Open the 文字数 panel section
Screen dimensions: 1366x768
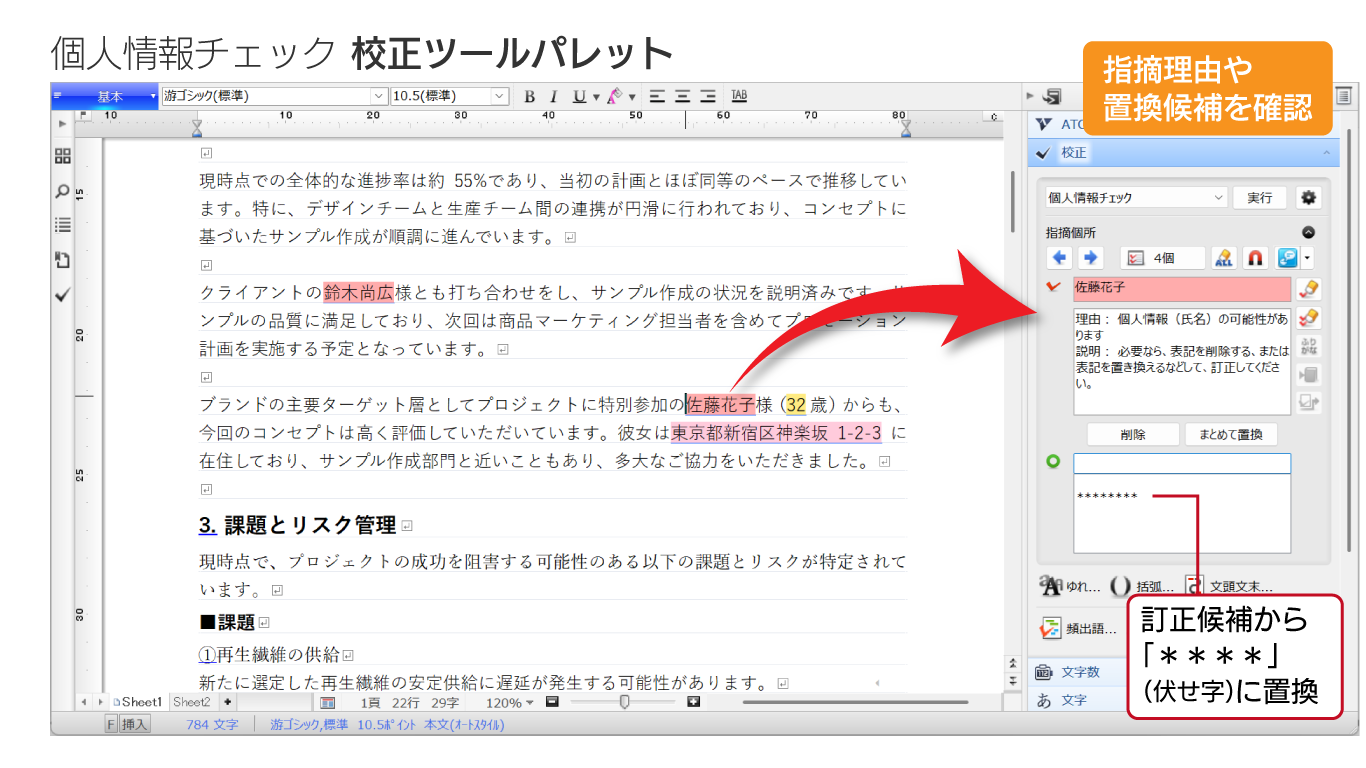tap(1080, 672)
